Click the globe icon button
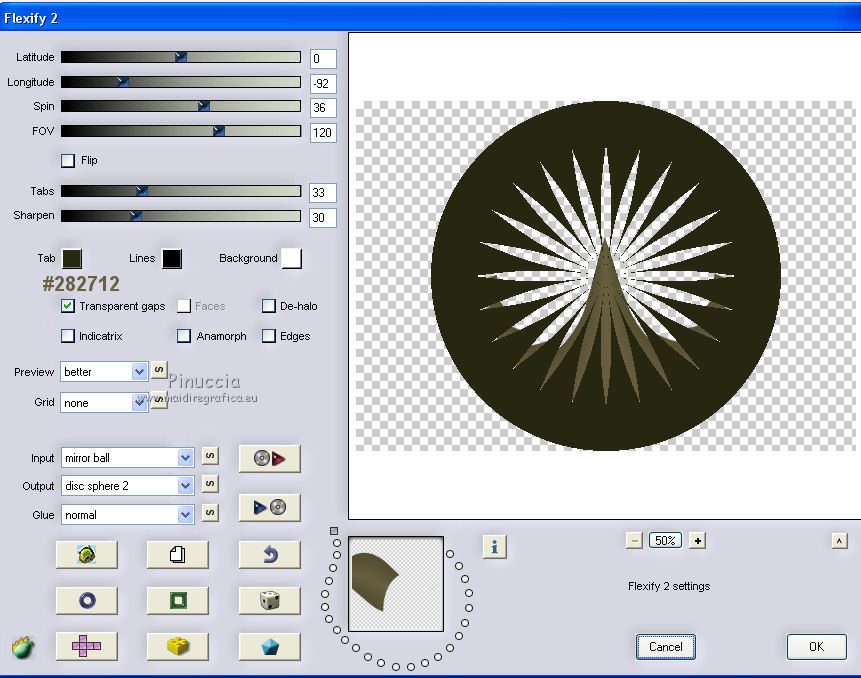The width and height of the screenshot is (861, 678). point(87,554)
